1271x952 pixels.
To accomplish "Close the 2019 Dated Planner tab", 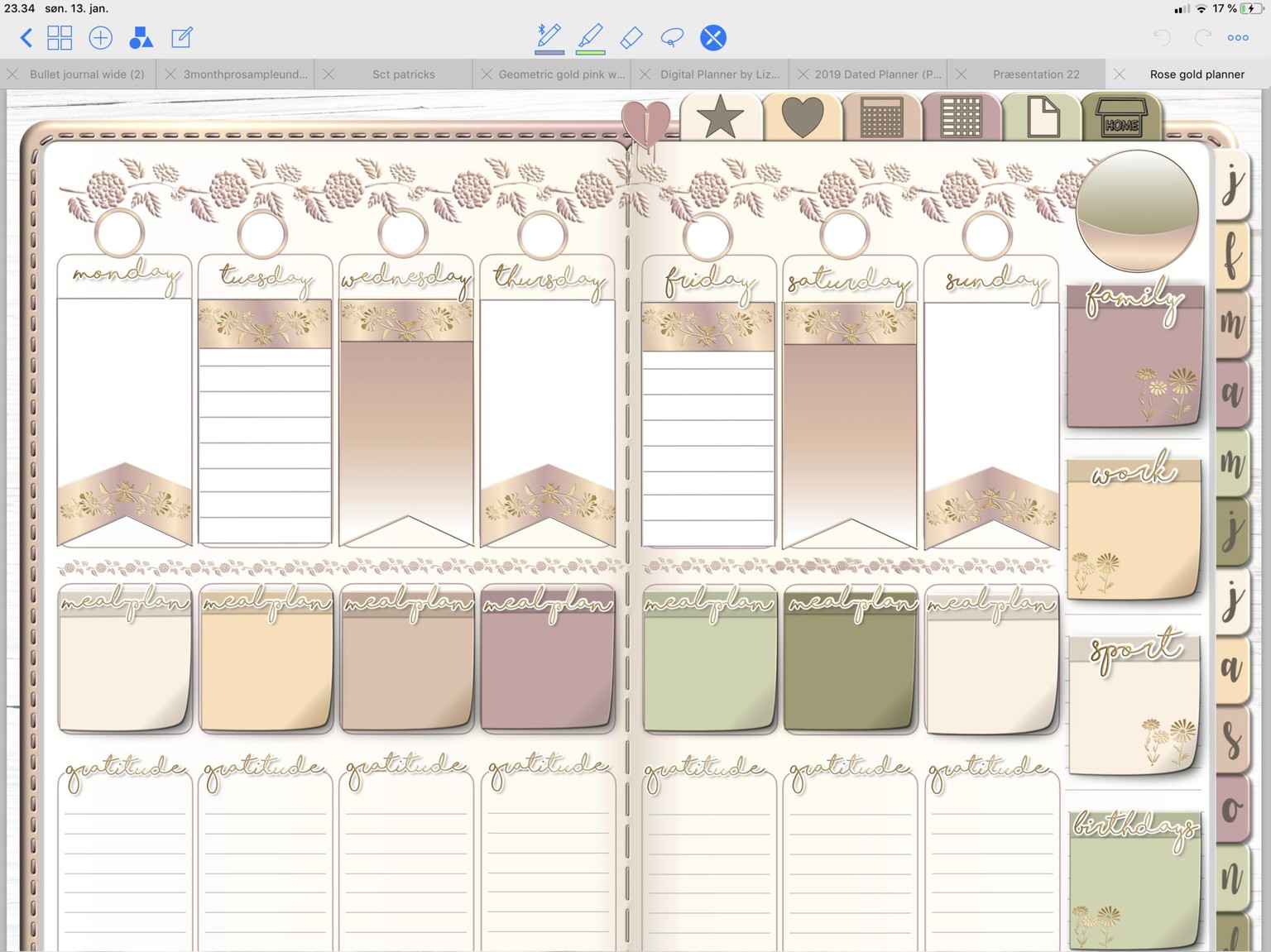I will coord(803,74).
